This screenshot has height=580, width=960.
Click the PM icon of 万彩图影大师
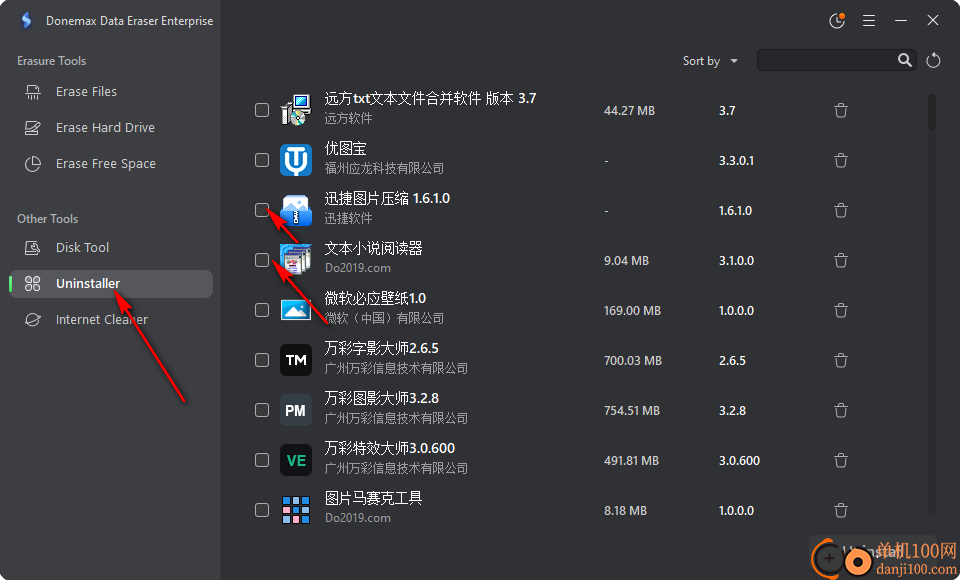296,410
